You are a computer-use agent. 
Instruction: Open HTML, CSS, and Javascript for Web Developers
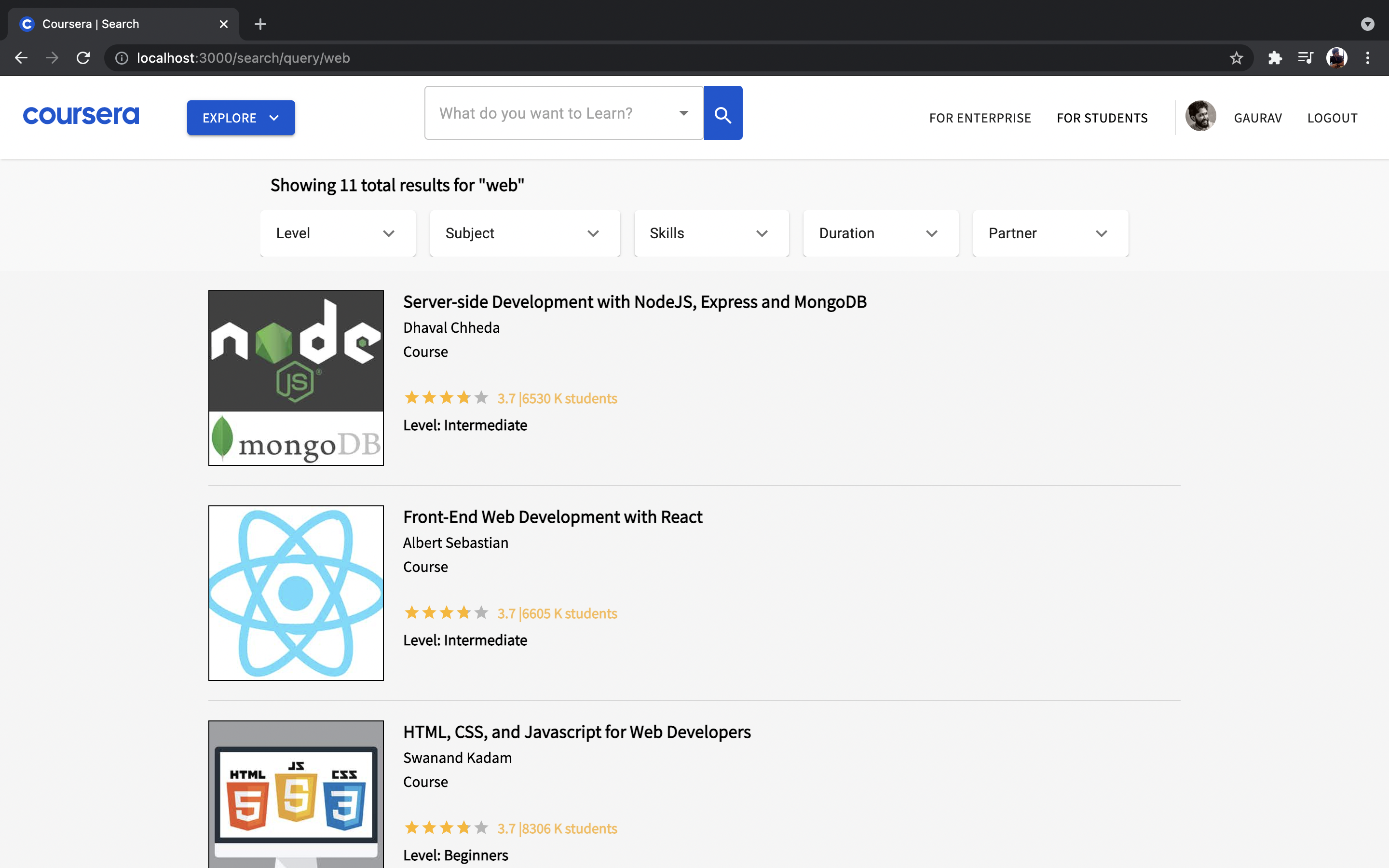tap(577, 732)
